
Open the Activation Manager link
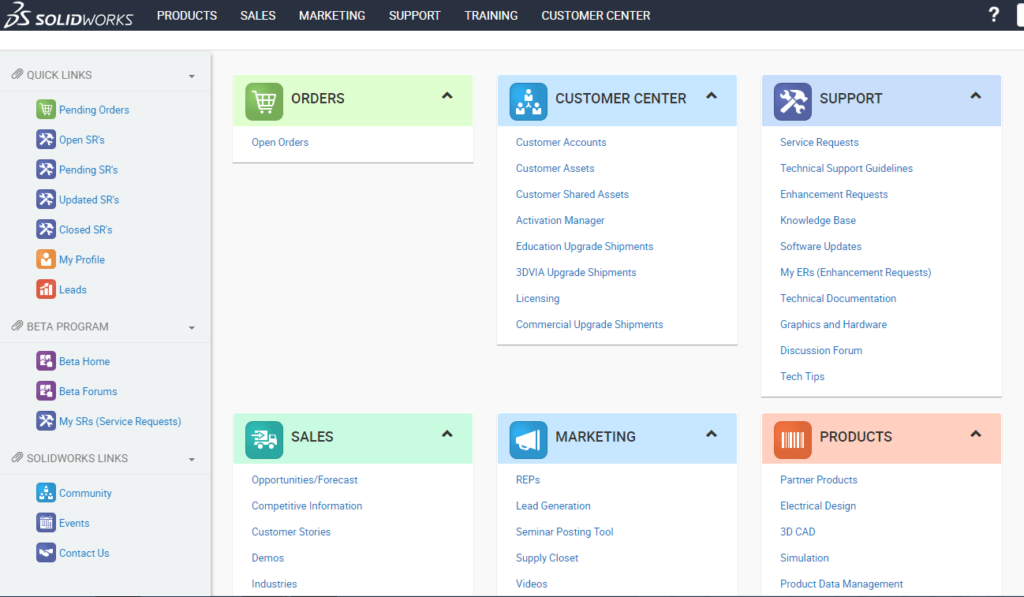tap(560, 221)
